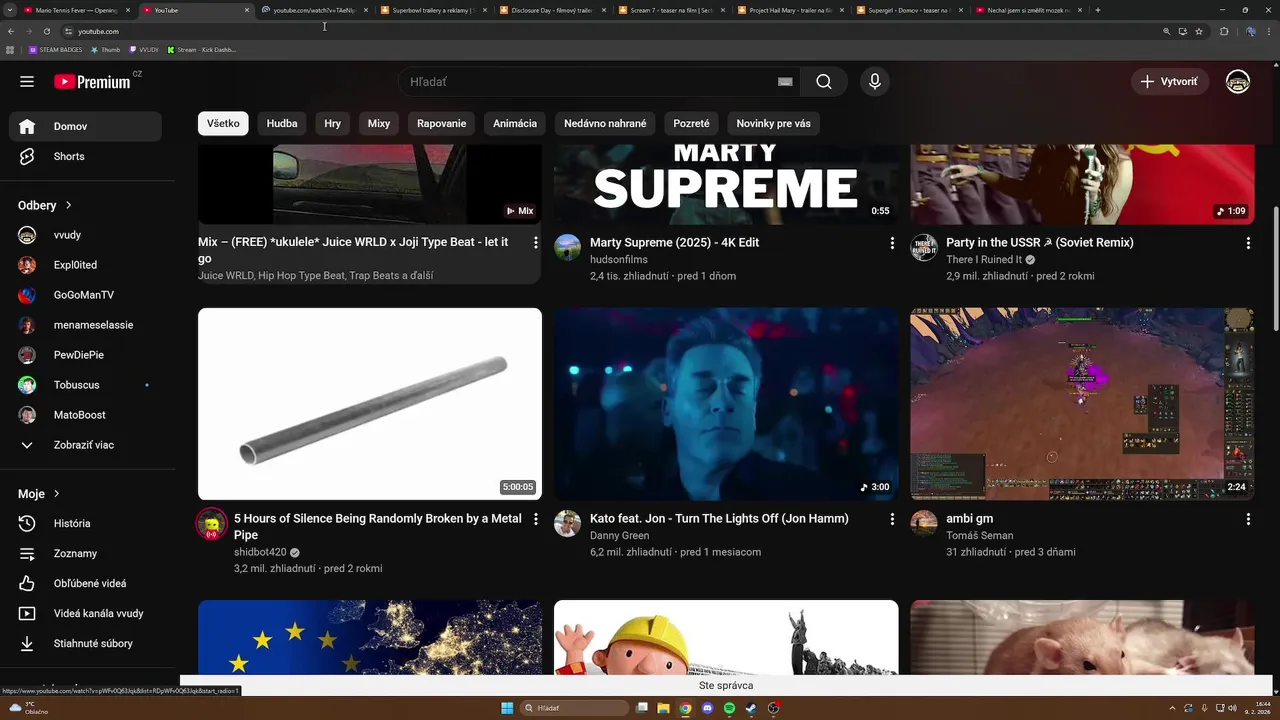Start voice search with microphone icon
This screenshot has width=1280, height=720.
pos(875,82)
